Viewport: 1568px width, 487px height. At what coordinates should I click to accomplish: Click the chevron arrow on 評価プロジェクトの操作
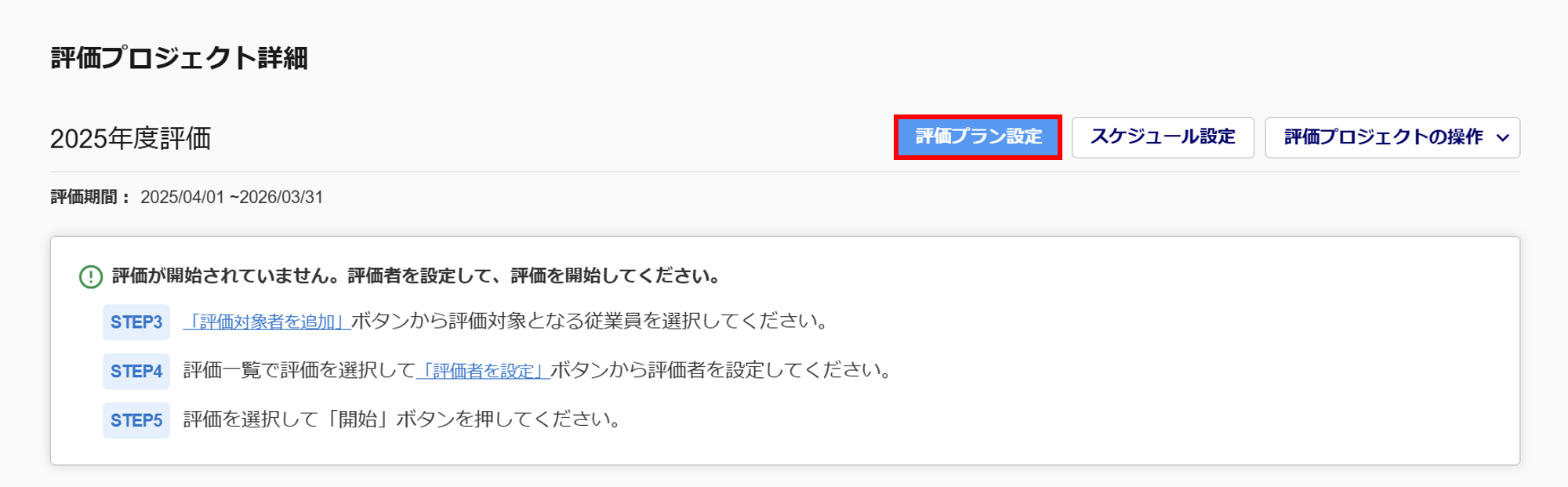[1502, 138]
